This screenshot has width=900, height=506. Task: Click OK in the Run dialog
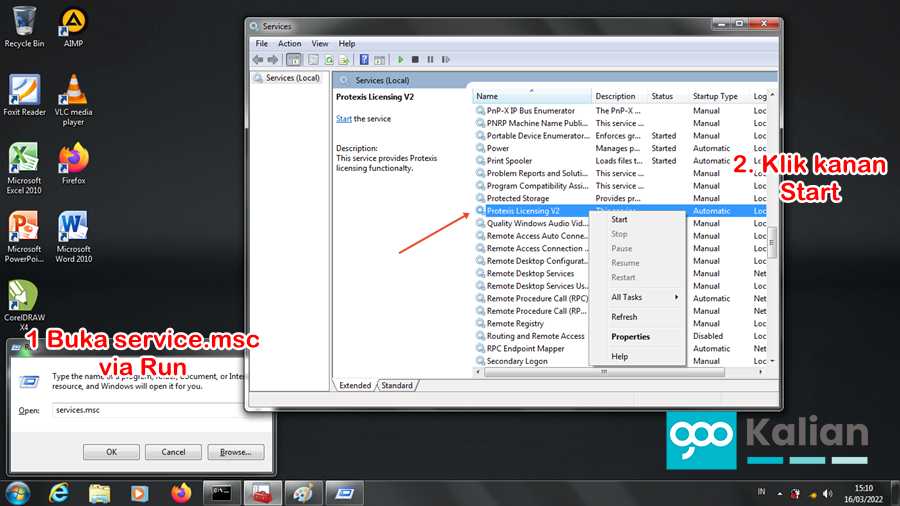pyautogui.click(x=112, y=452)
